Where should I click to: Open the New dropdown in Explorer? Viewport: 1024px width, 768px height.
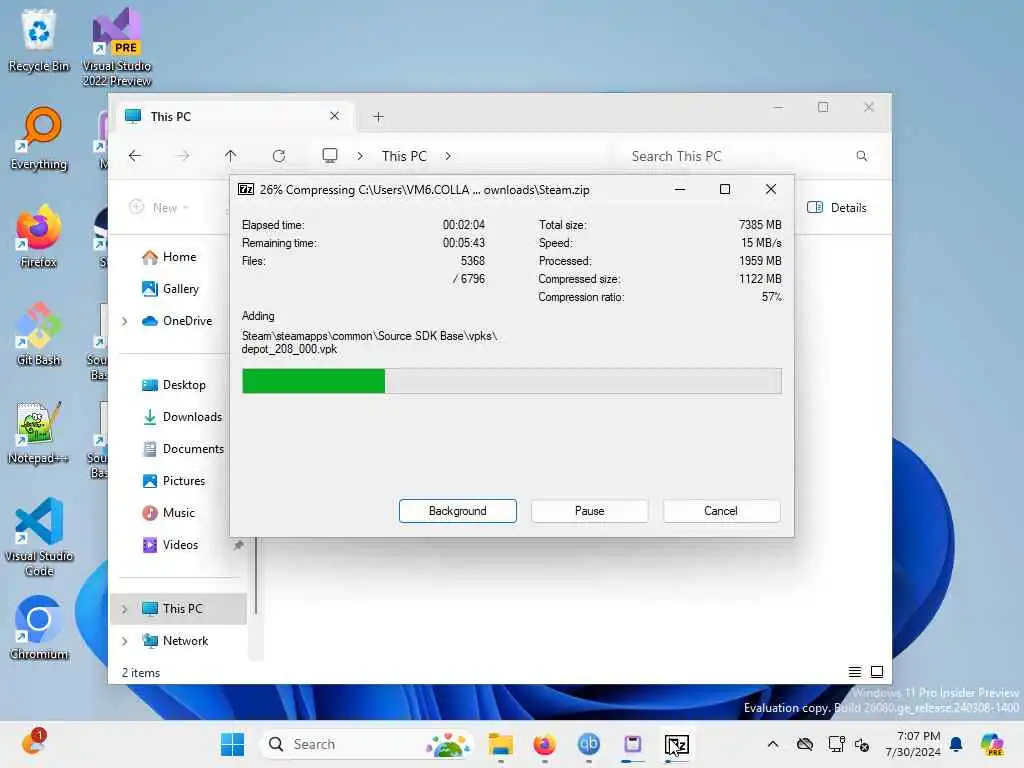(159, 208)
